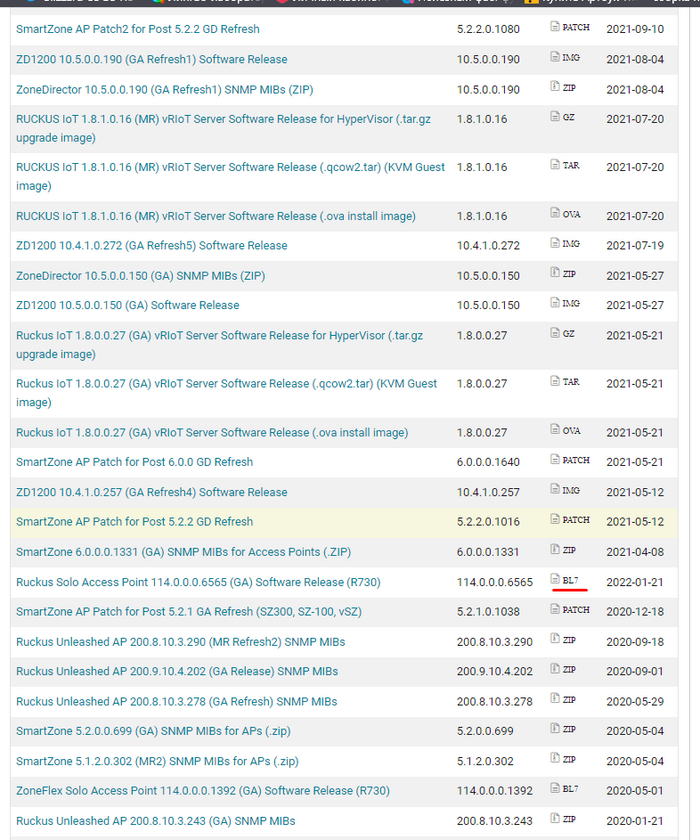Open Ruckus IoT 1.8.0.0.27 HyperVisor tar.gz link

pos(220,344)
